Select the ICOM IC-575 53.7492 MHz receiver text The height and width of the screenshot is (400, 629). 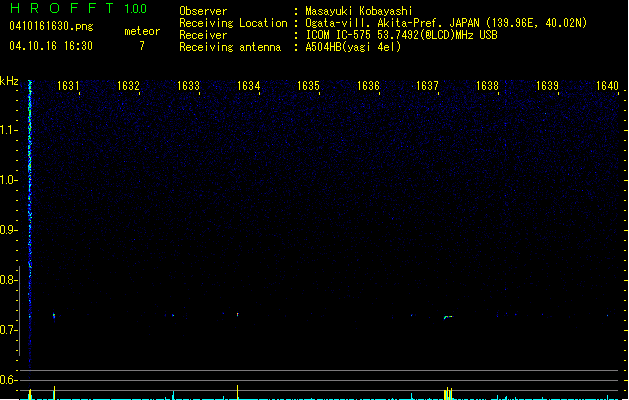click(402, 35)
